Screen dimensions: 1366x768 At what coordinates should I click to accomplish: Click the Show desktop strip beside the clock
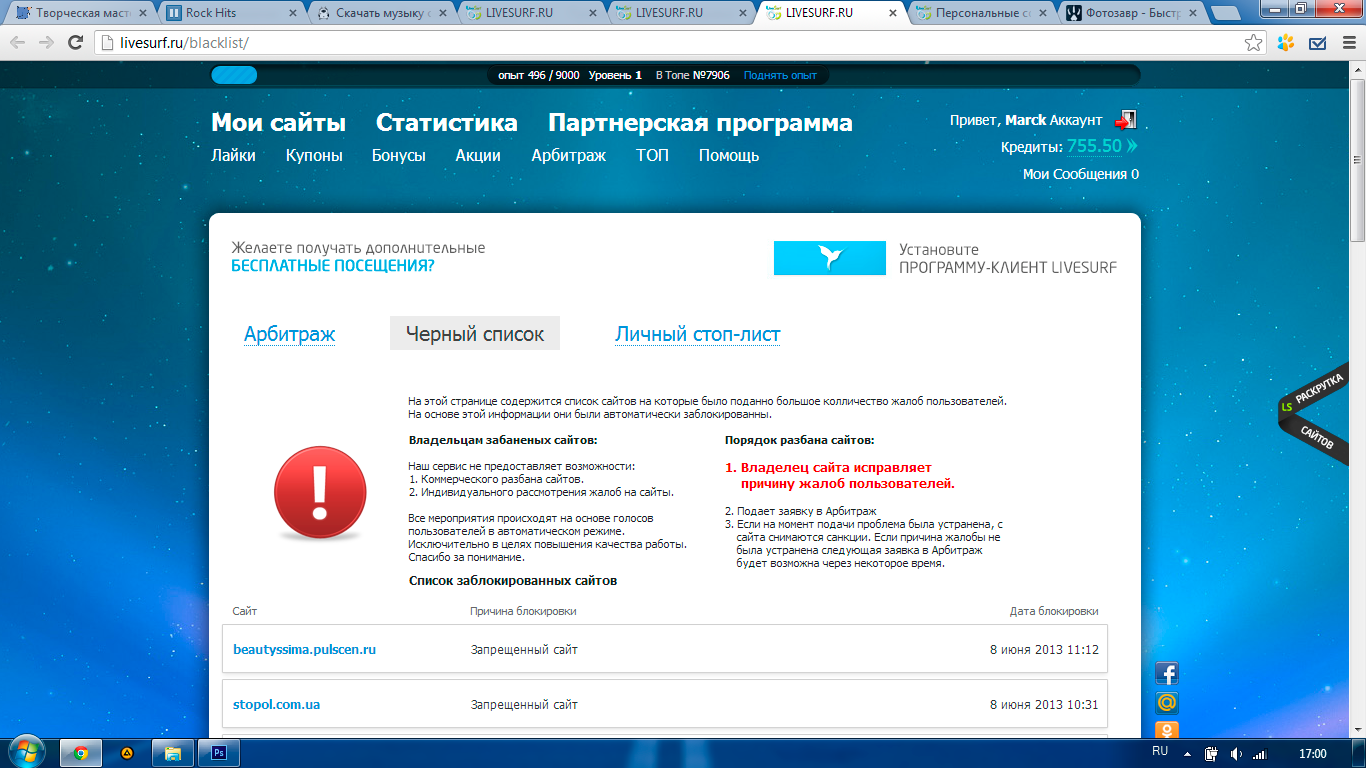pyautogui.click(x=1359, y=753)
